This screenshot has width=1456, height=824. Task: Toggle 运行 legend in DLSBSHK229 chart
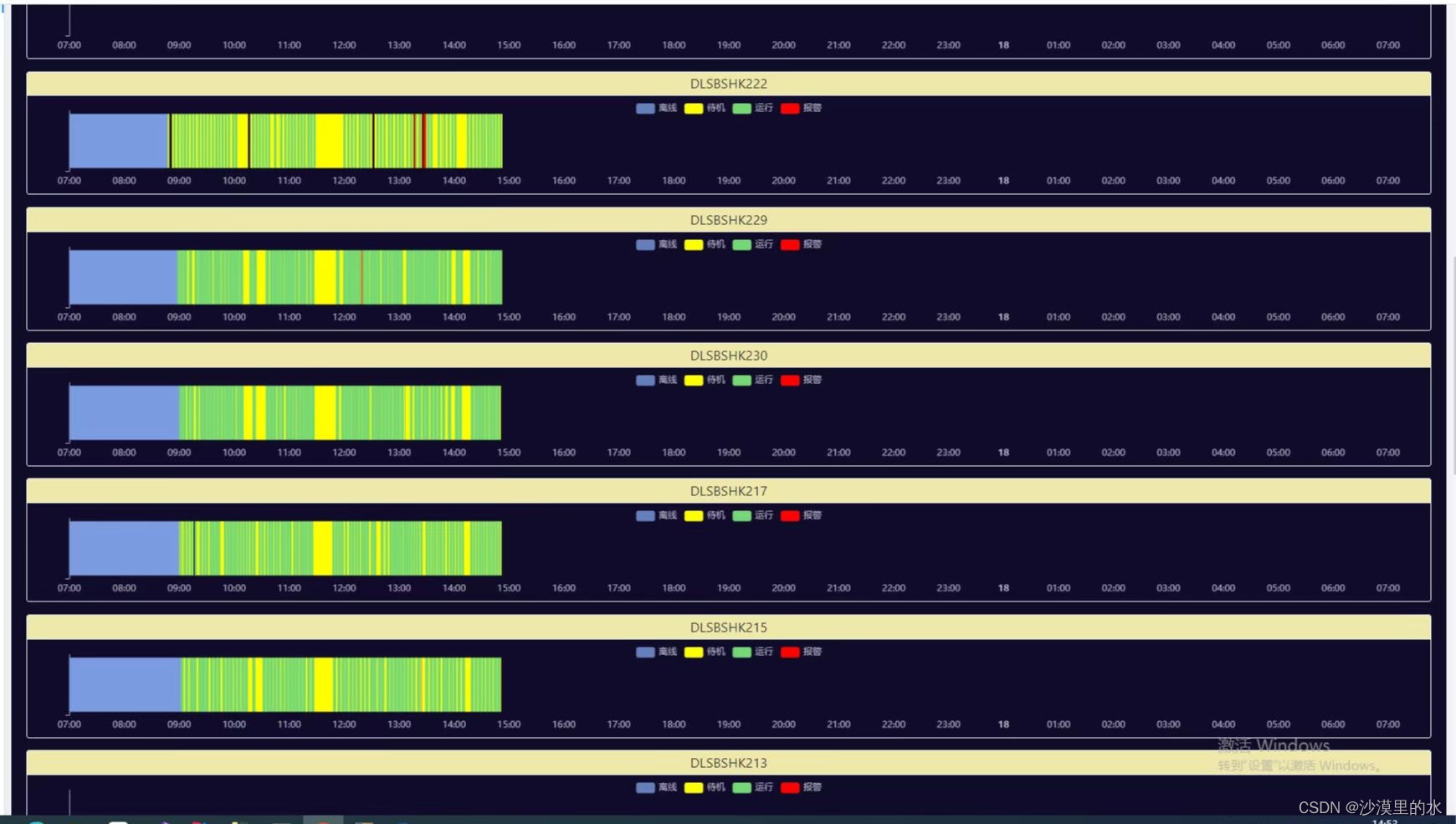[x=753, y=244]
